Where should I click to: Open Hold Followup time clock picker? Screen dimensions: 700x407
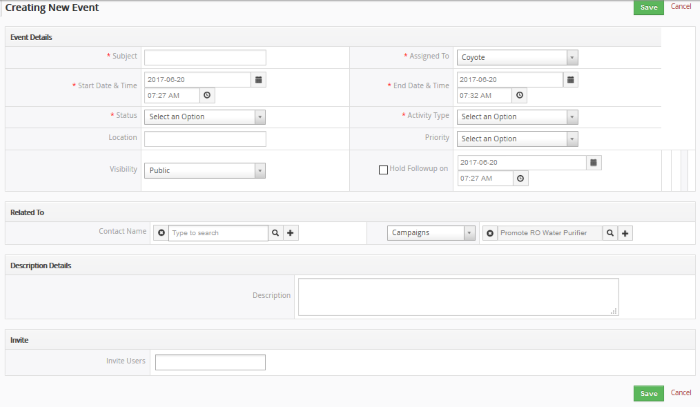tap(521, 179)
